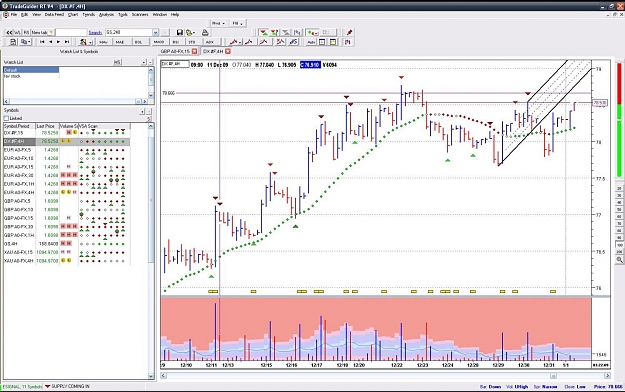
Task: Select the Default watch list
Action: coord(31,70)
